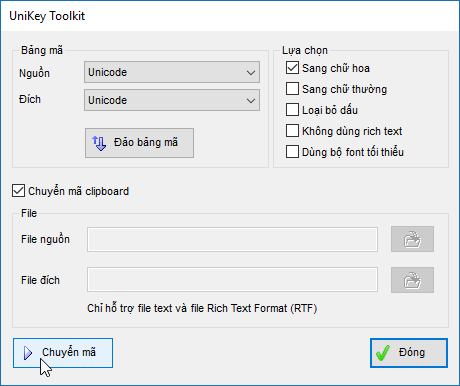This screenshot has width=460, height=386.
Task: Close the dialog with the Đóng button
Action: (409, 353)
